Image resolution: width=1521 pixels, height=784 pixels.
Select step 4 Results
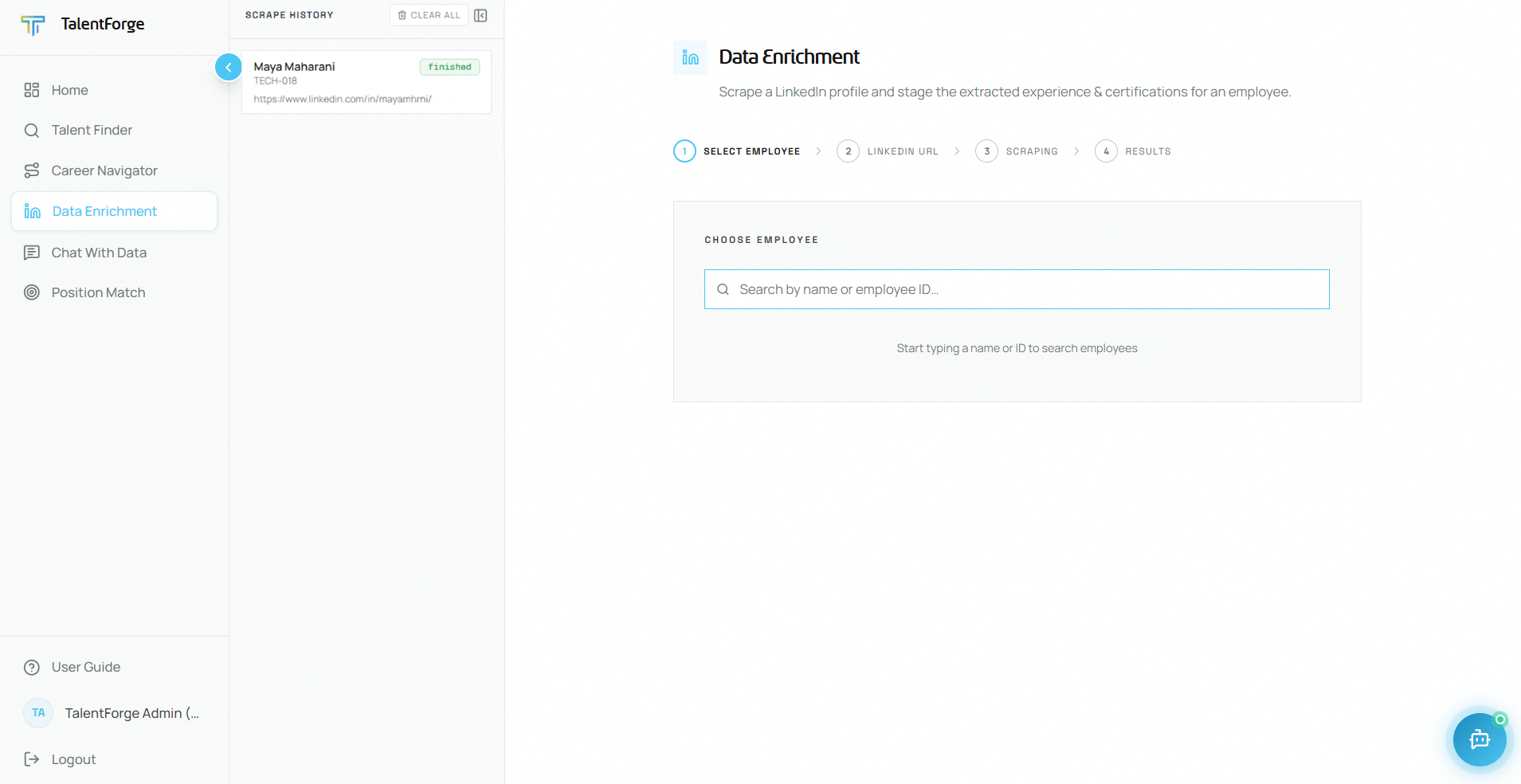(1133, 151)
